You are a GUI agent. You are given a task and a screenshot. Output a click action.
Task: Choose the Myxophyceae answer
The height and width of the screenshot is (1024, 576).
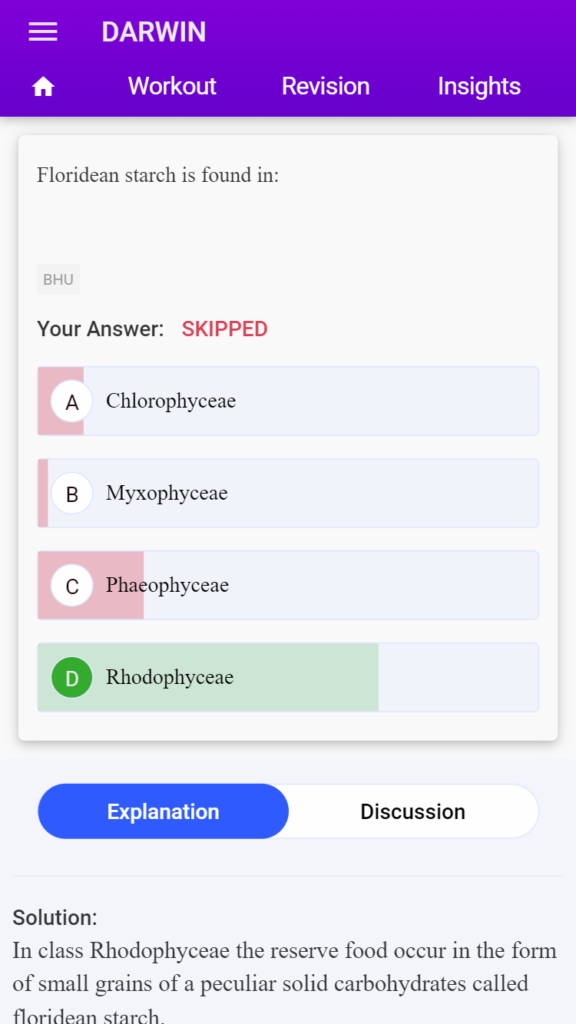coord(288,493)
